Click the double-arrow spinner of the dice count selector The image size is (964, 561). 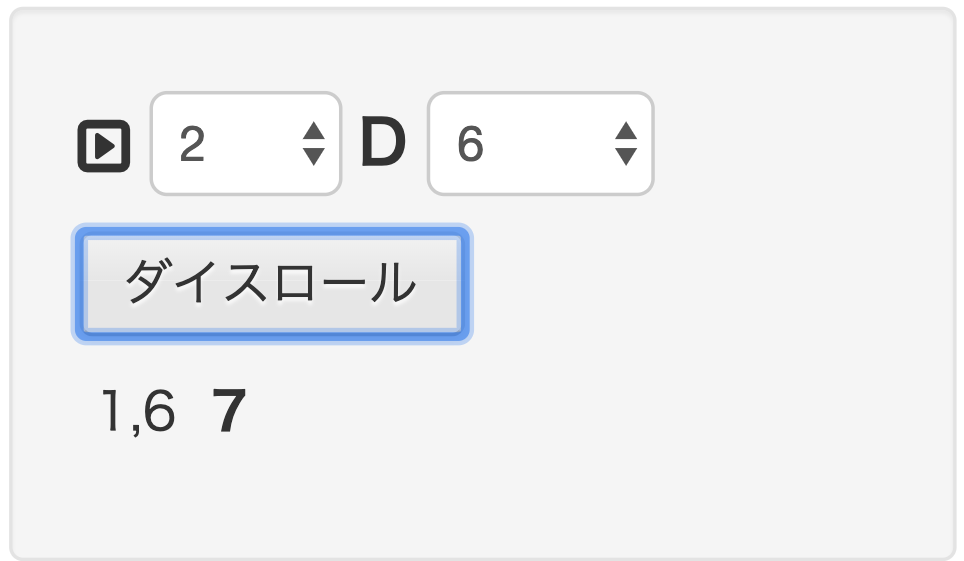coord(313,144)
